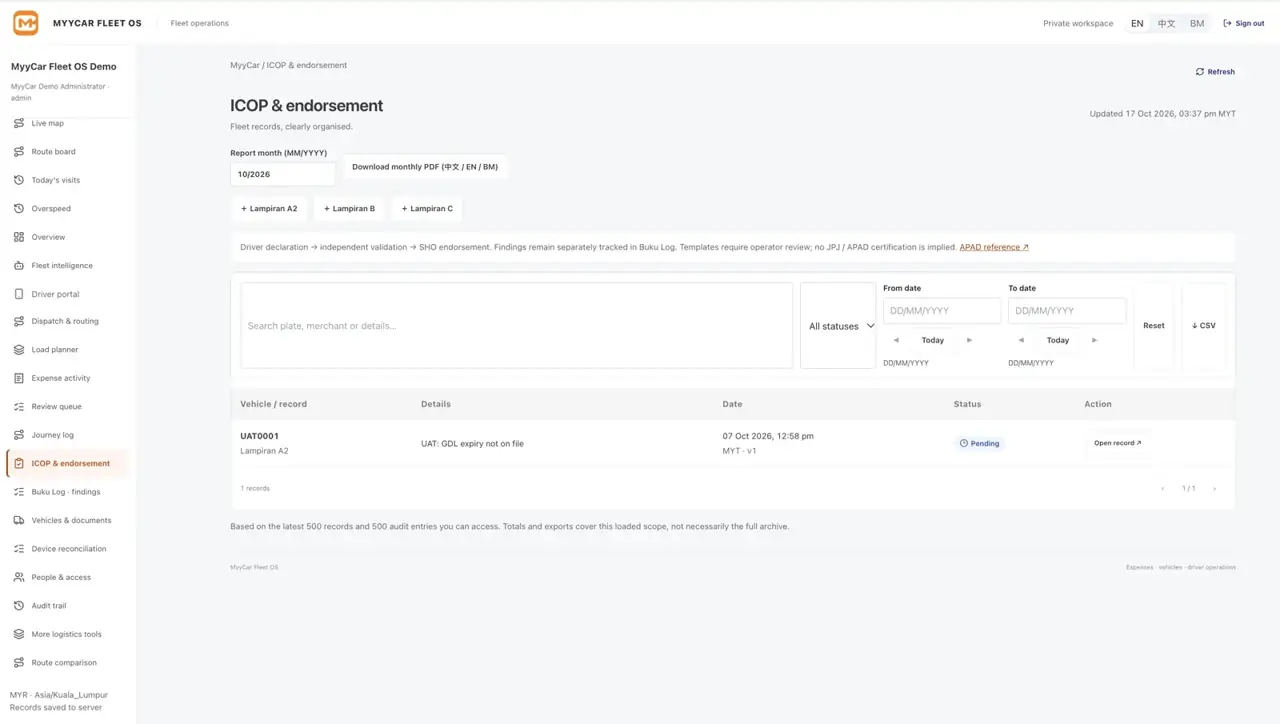Open record for UAT0001
Image resolution: width=1280 pixels, height=724 pixels.
pos(1117,443)
